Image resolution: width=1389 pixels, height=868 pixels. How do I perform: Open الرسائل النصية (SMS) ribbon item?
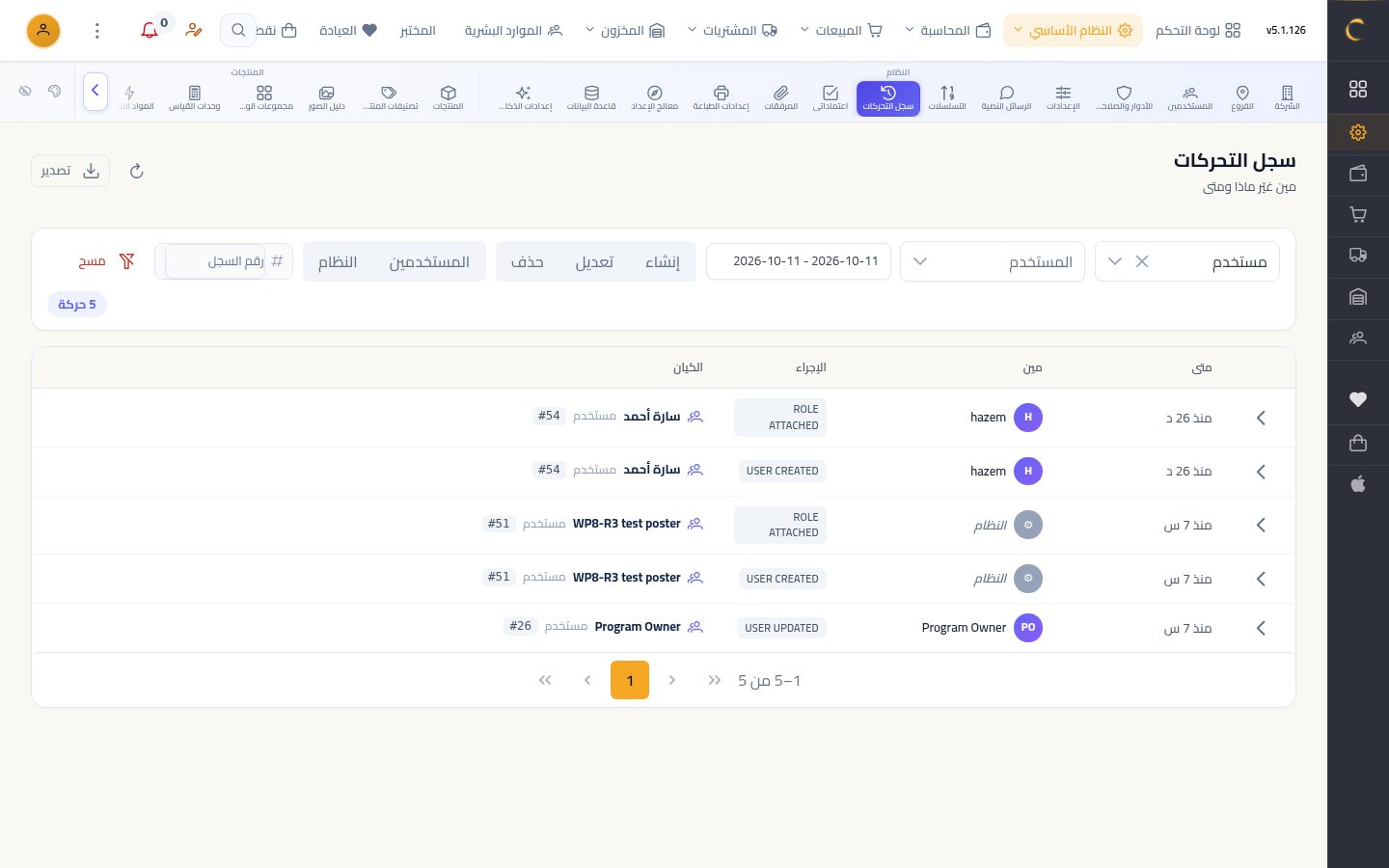click(1006, 97)
